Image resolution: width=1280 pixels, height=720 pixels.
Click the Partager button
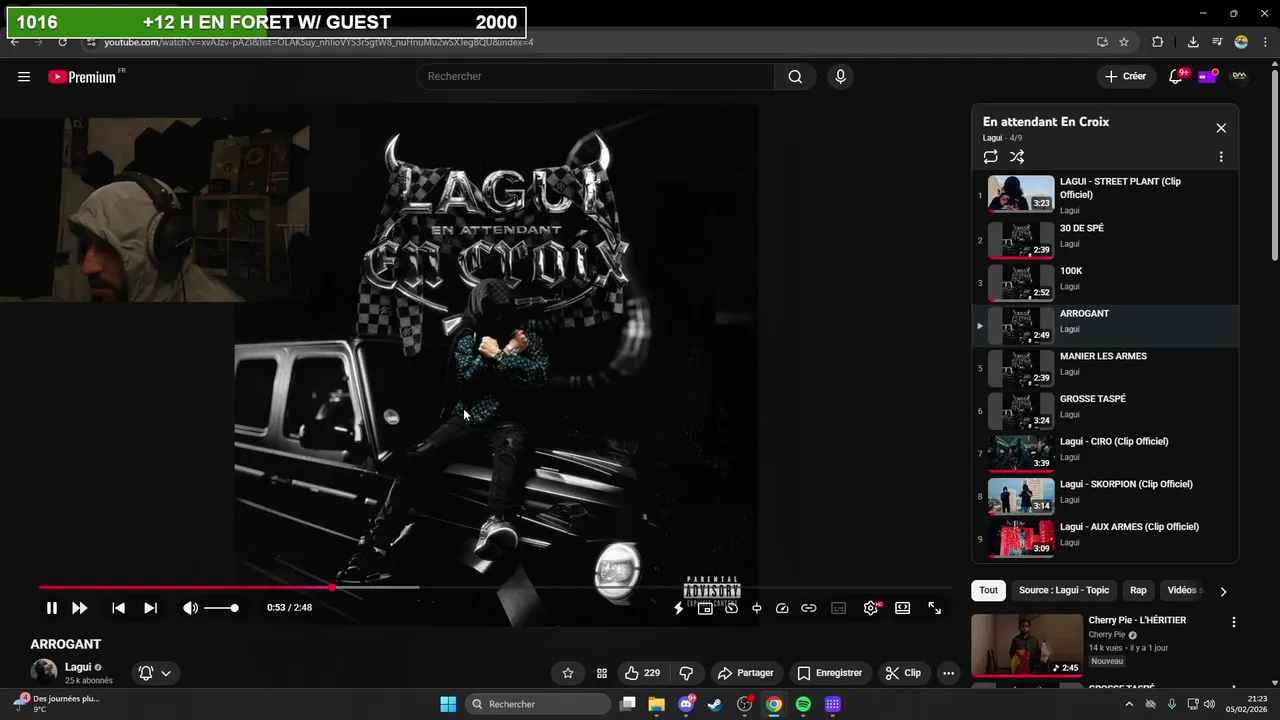click(745, 673)
